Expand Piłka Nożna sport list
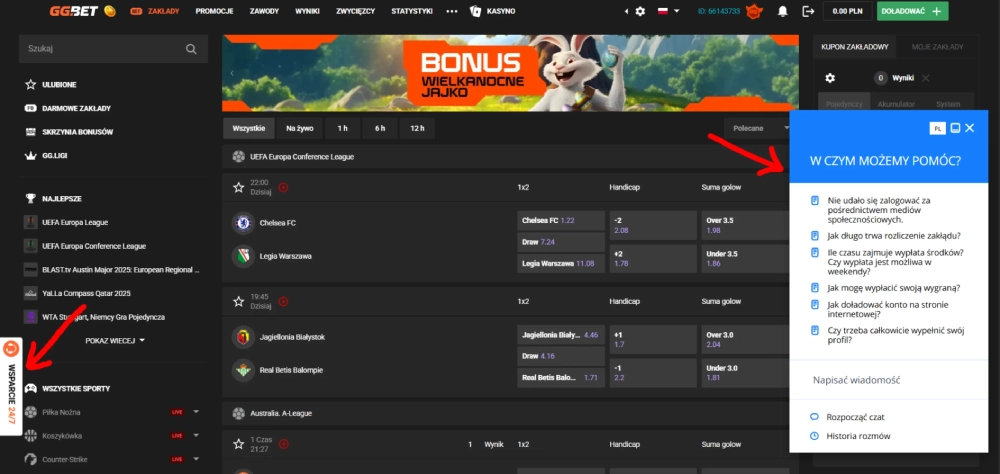 [196, 412]
